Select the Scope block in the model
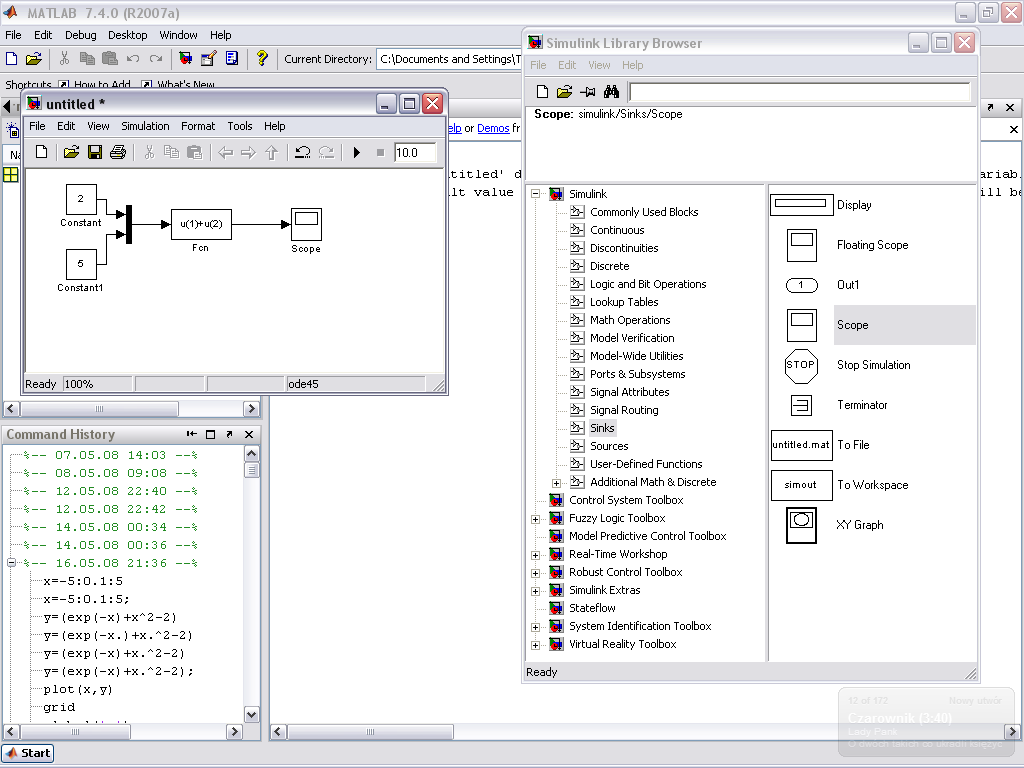 306,225
